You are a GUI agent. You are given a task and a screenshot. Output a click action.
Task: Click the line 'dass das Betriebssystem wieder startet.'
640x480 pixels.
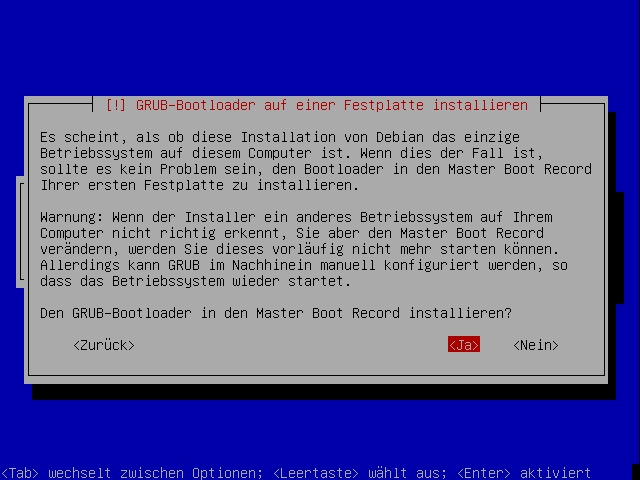coord(195,282)
